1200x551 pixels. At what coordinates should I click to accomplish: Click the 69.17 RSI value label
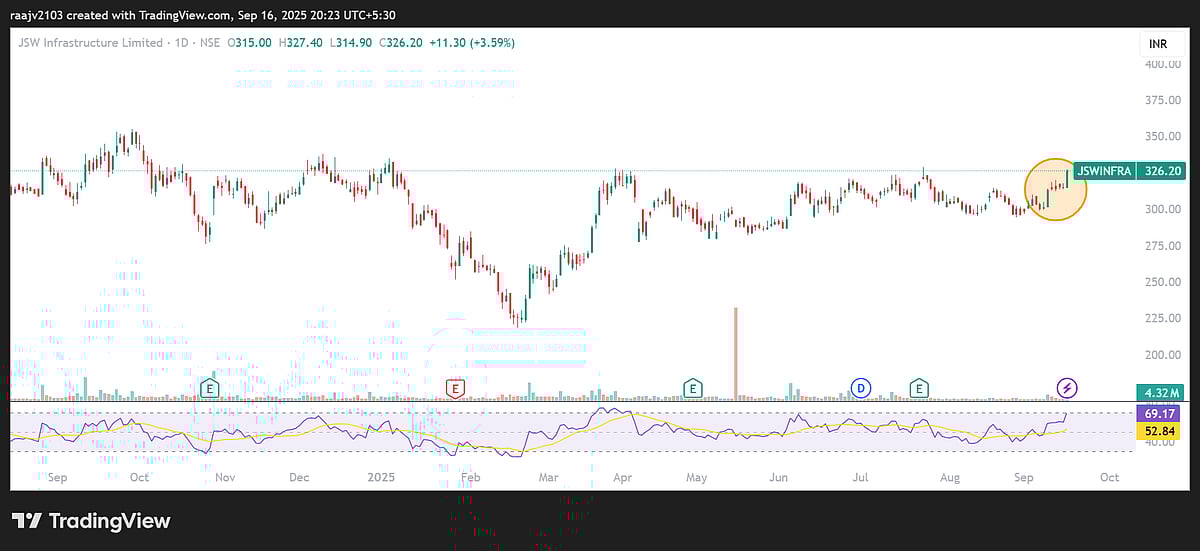1161,413
